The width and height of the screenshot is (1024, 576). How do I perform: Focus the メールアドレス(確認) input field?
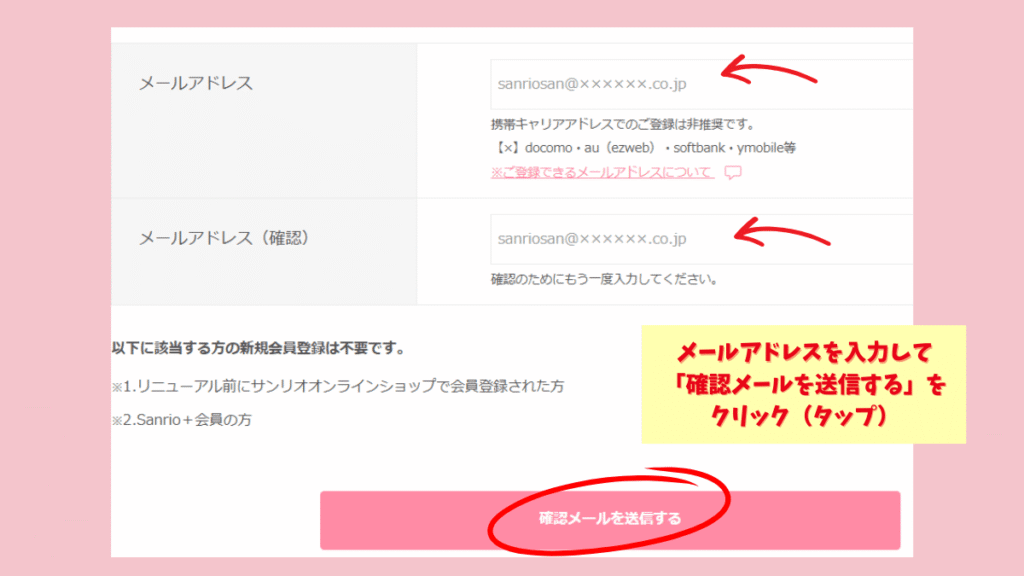[x=701, y=239]
